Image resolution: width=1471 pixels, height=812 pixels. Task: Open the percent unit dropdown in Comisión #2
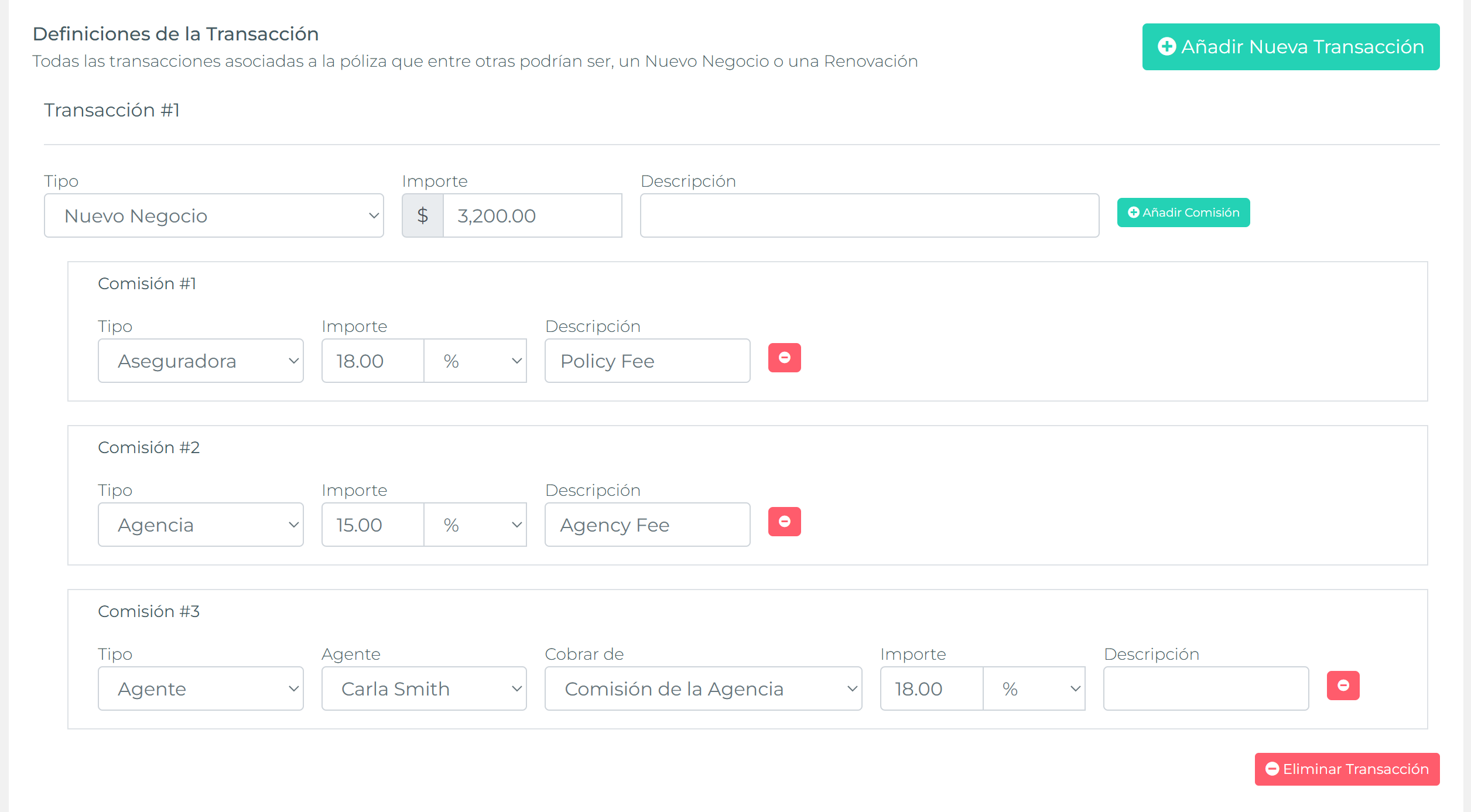pyautogui.click(x=475, y=525)
